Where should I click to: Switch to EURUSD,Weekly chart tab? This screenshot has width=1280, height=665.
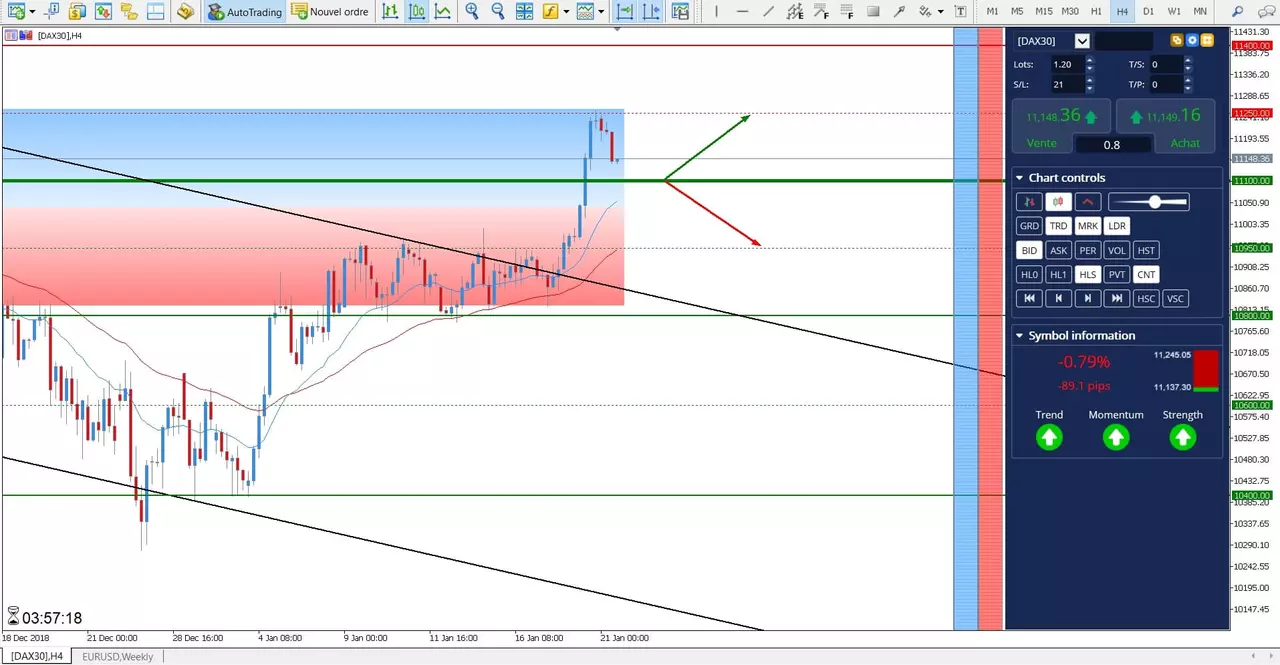coord(118,656)
